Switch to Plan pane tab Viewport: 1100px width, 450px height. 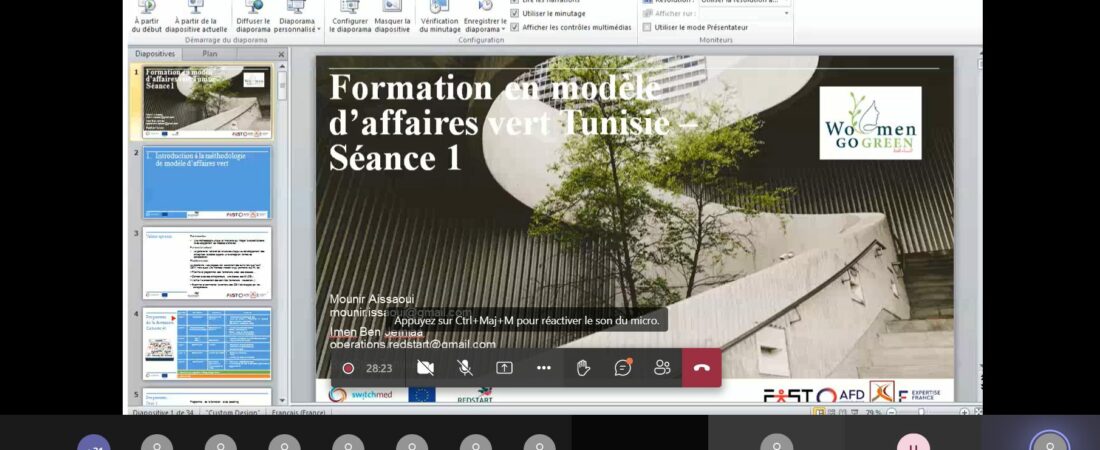[x=210, y=53]
